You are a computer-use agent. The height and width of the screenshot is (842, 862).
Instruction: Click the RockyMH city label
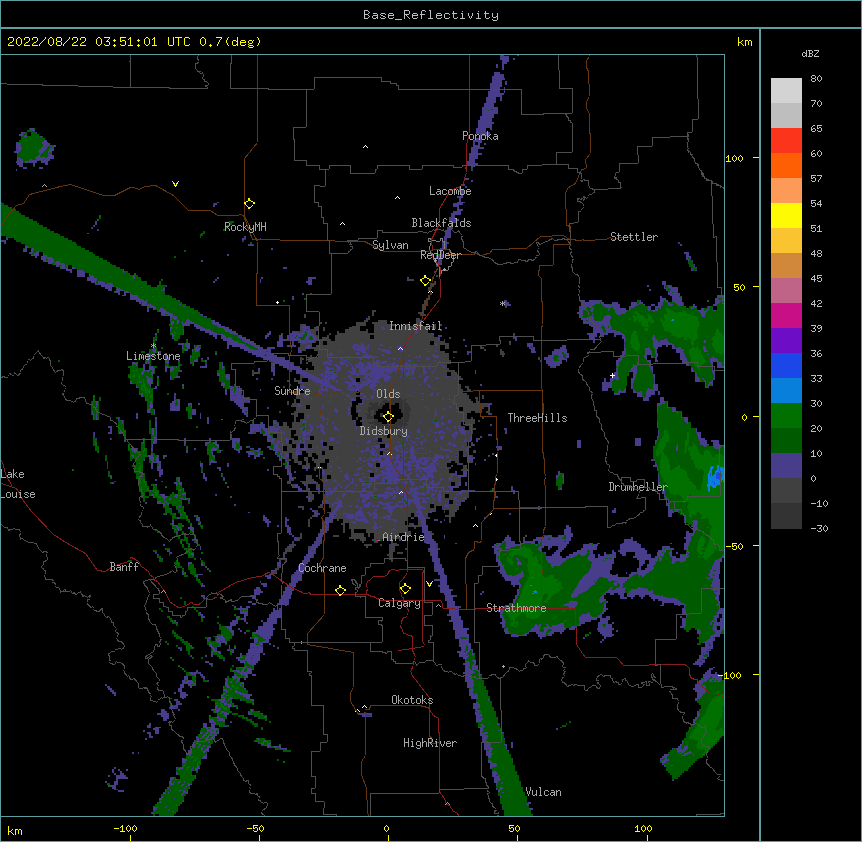pos(245,227)
